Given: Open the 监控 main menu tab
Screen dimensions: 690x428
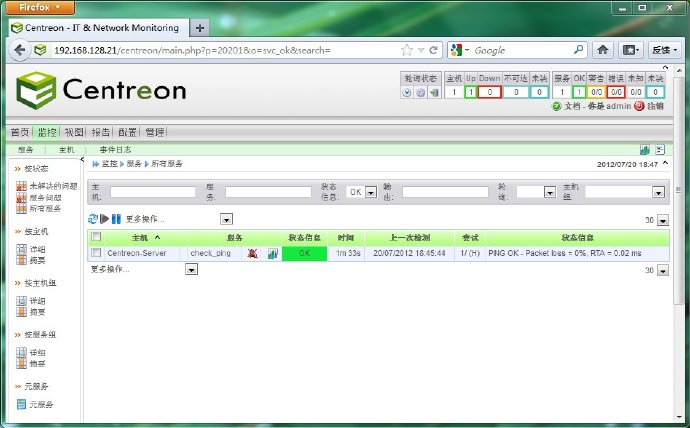Looking at the screenshot, I should (x=47, y=132).
